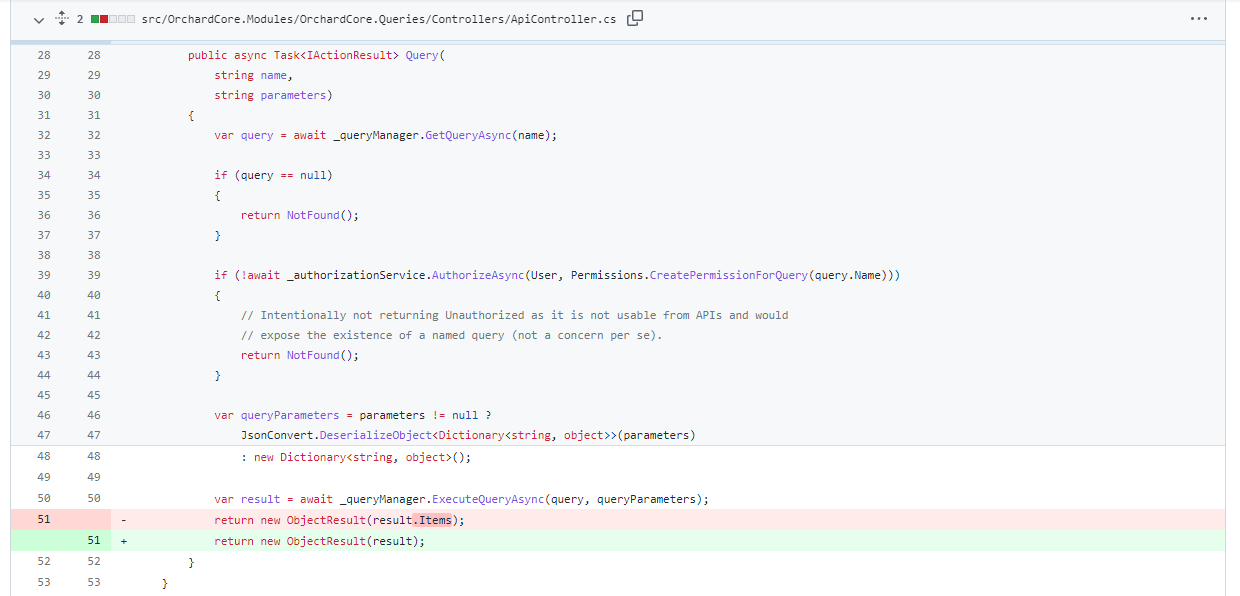The image size is (1240, 596).
Task: Click the plus marker on added line
Action: click(123, 541)
